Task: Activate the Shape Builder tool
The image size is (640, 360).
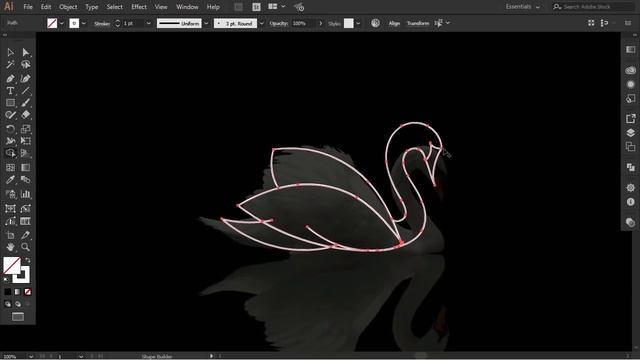Action: click(x=11, y=153)
